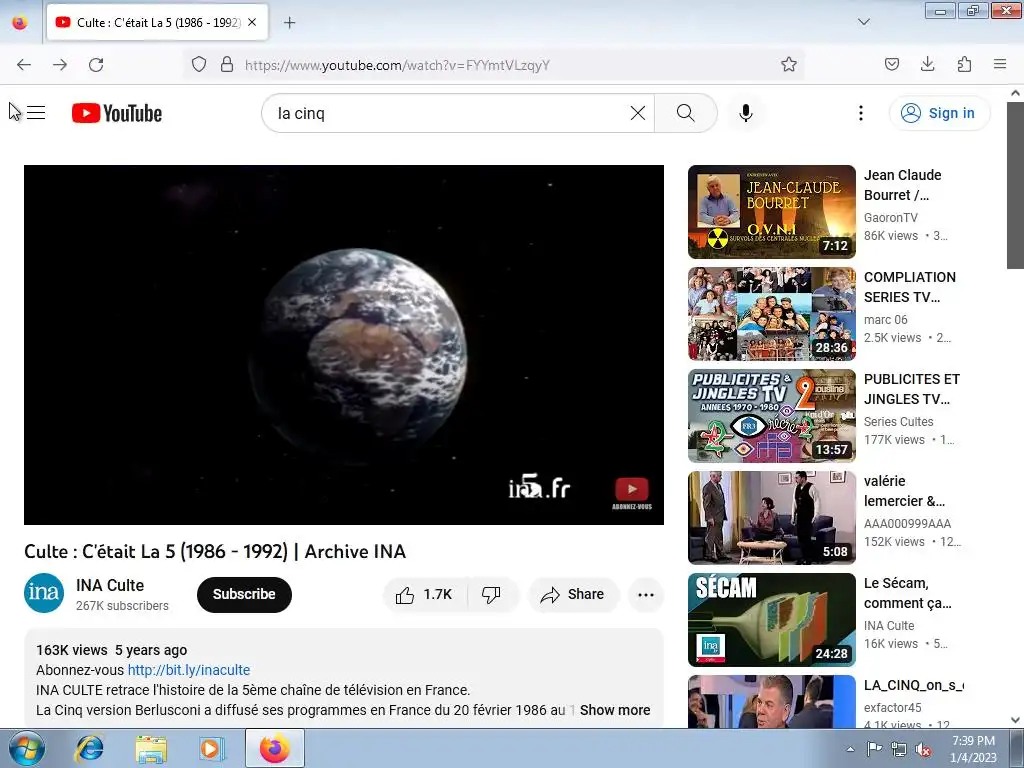The height and width of the screenshot is (768, 1024).
Task: Open the Windows Start menu
Action: point(26,748)
